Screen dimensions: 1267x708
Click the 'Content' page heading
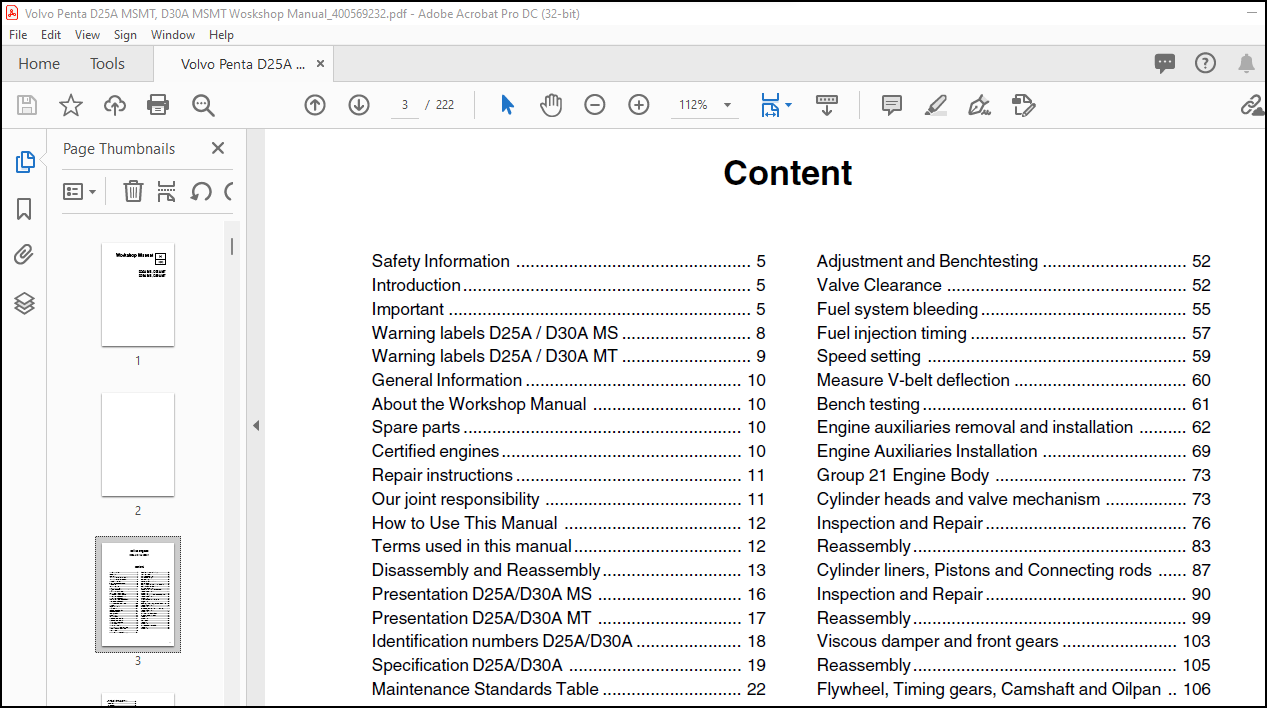[788, 173]
